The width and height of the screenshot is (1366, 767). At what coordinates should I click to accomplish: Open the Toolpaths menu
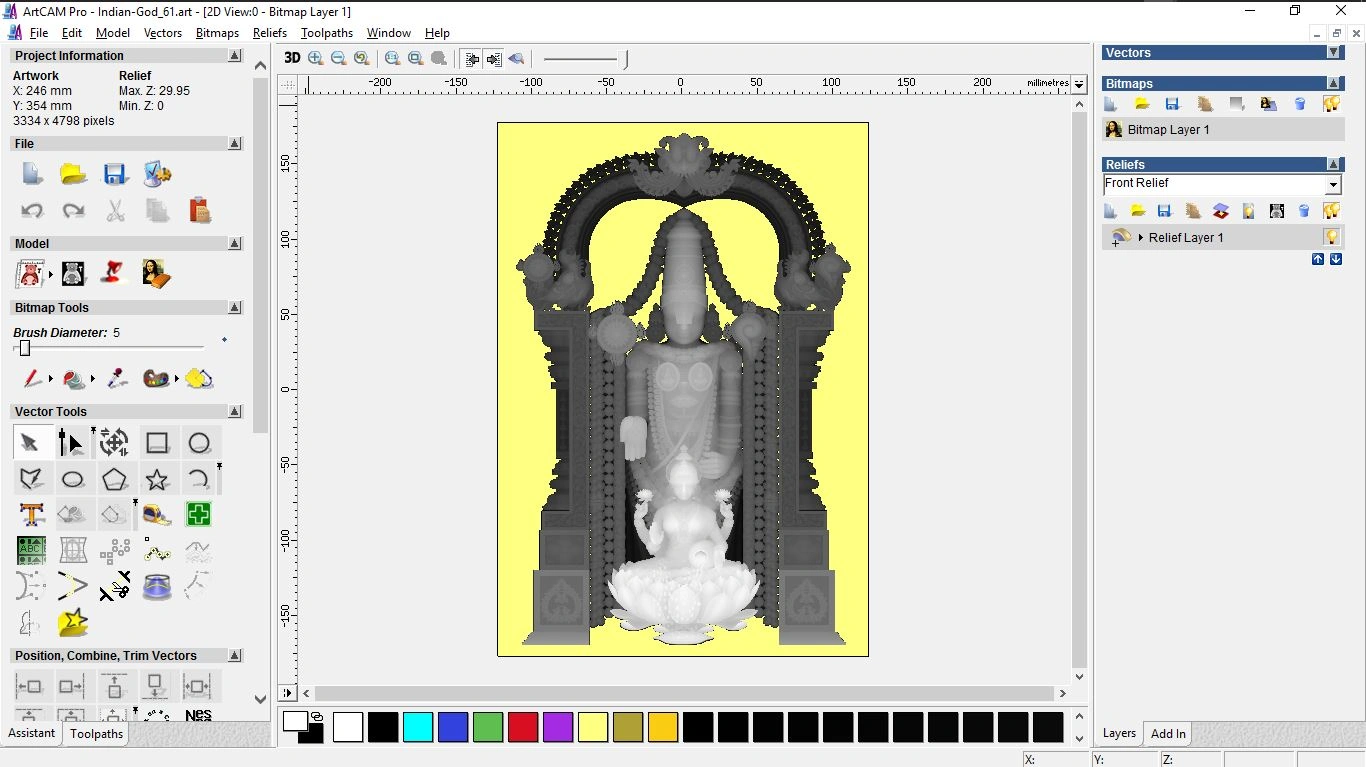[x=327, y=33]
